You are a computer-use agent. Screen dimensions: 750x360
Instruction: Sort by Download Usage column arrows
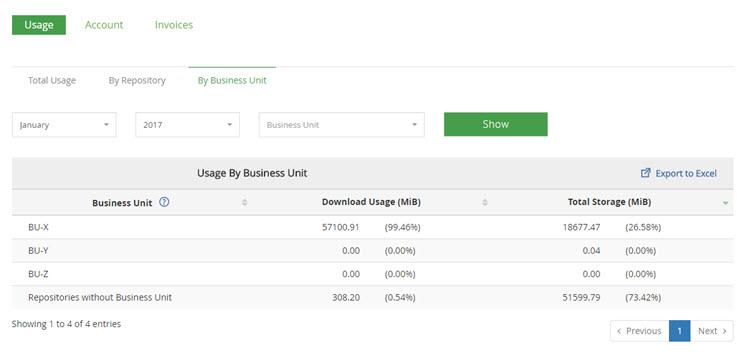485,203
